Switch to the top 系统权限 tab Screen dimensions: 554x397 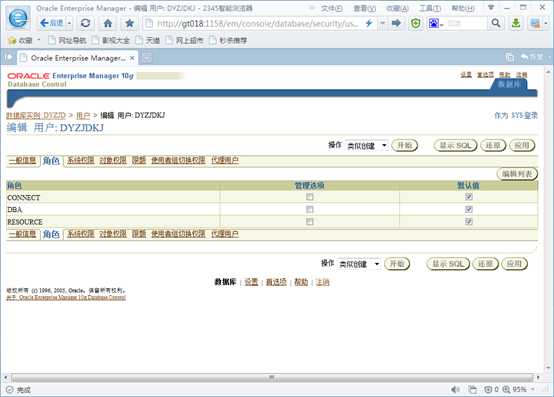tap(81, 160)
